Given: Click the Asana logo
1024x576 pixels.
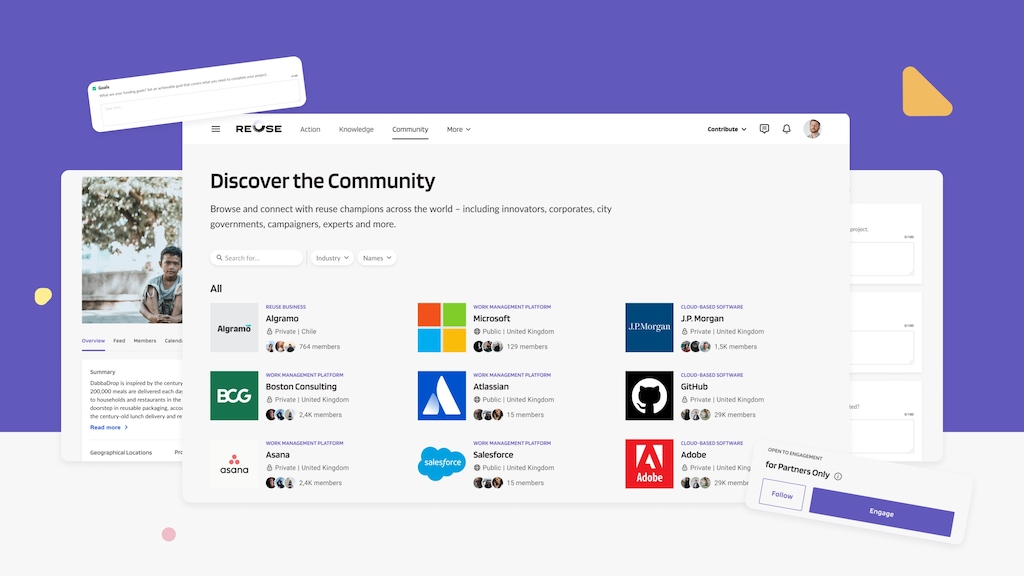Looking at the screenshot, I should (x=234, y=464).
